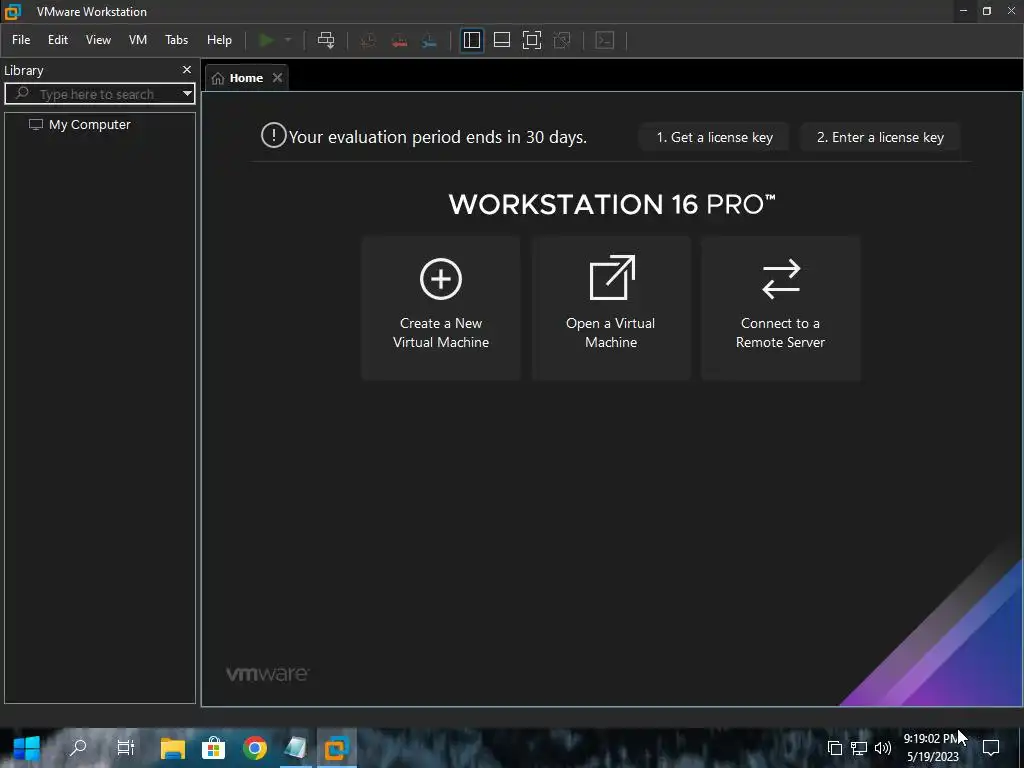Click Enter a license key button

[880, 137]
